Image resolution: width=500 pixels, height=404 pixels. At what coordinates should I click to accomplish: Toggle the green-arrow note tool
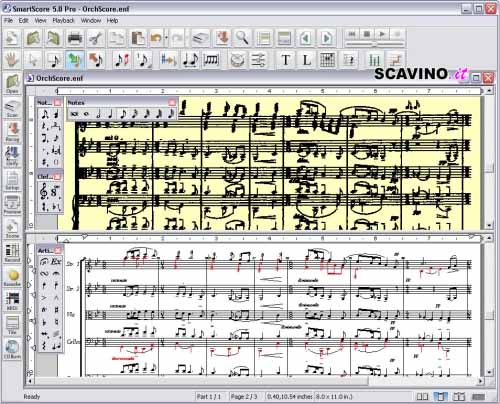(x=75, y=60)
